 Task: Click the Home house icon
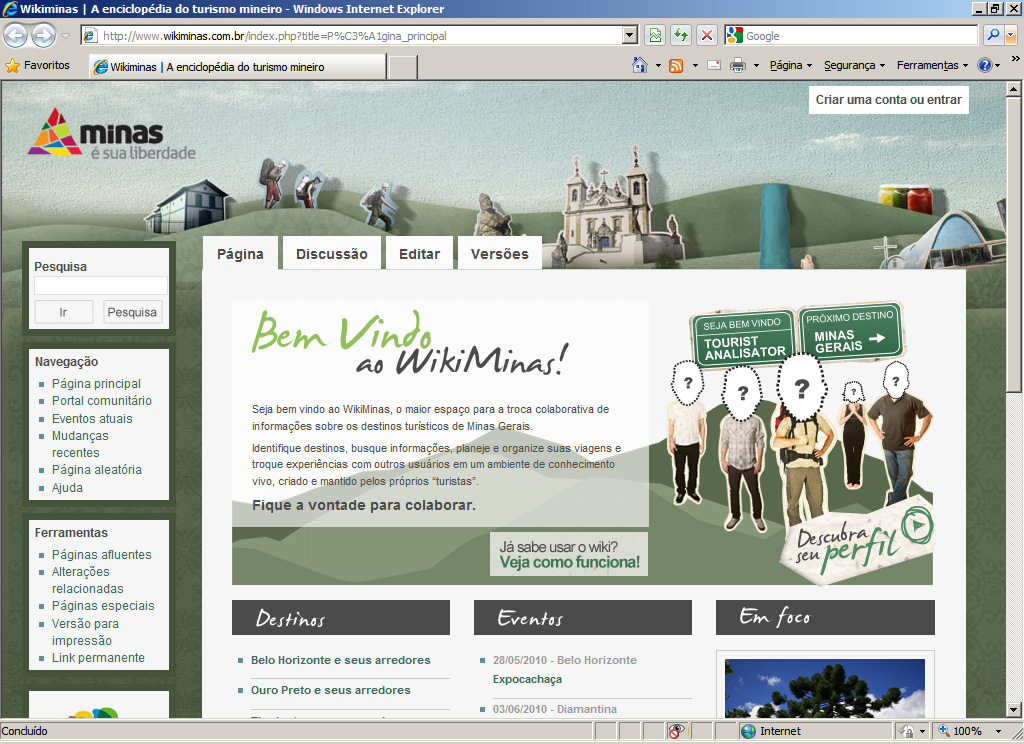[x=640, y=65]
